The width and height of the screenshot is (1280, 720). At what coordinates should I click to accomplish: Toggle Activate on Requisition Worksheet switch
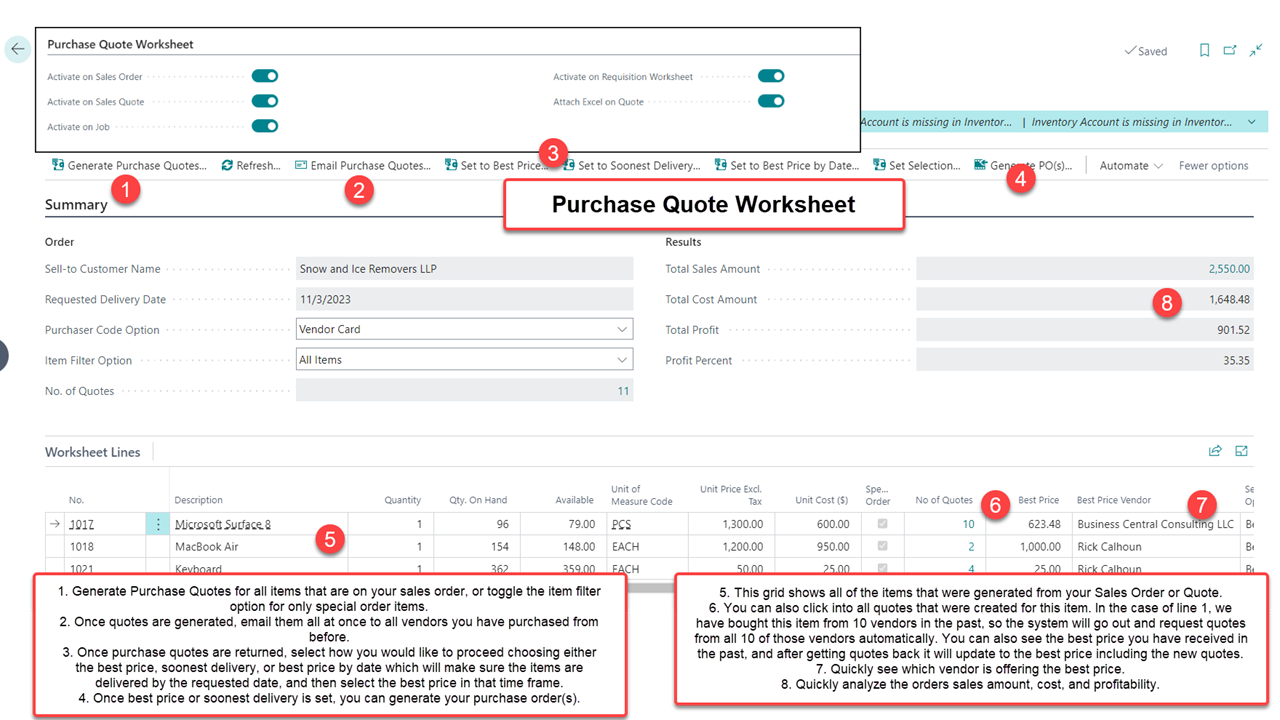[771, 76]
